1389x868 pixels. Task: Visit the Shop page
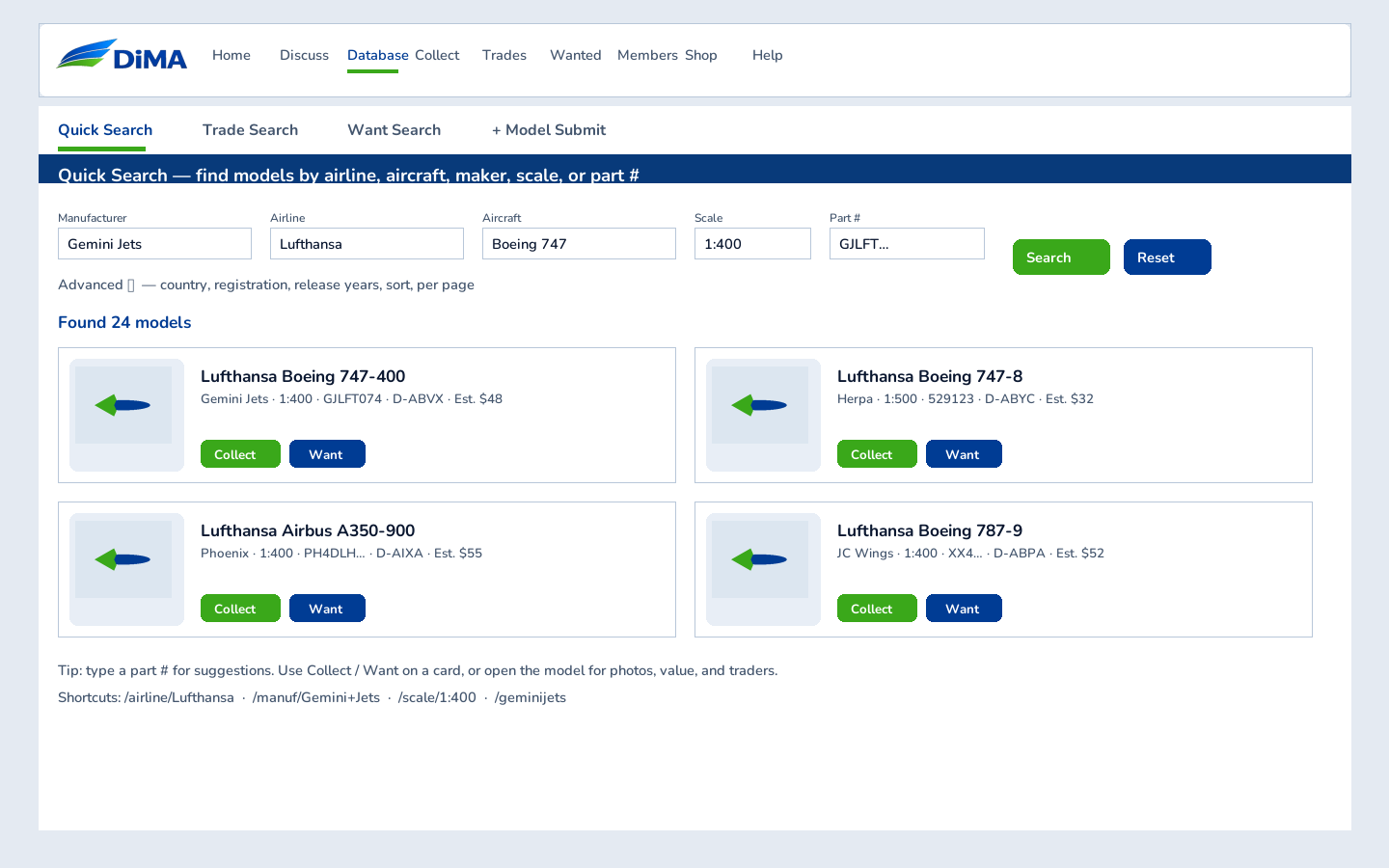point(701,55)
